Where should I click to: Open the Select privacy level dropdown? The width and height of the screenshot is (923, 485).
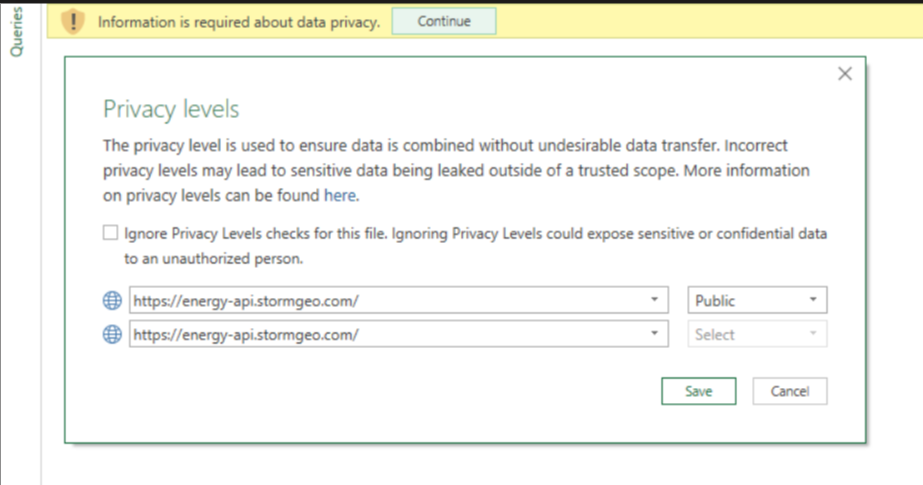(757, 335)
